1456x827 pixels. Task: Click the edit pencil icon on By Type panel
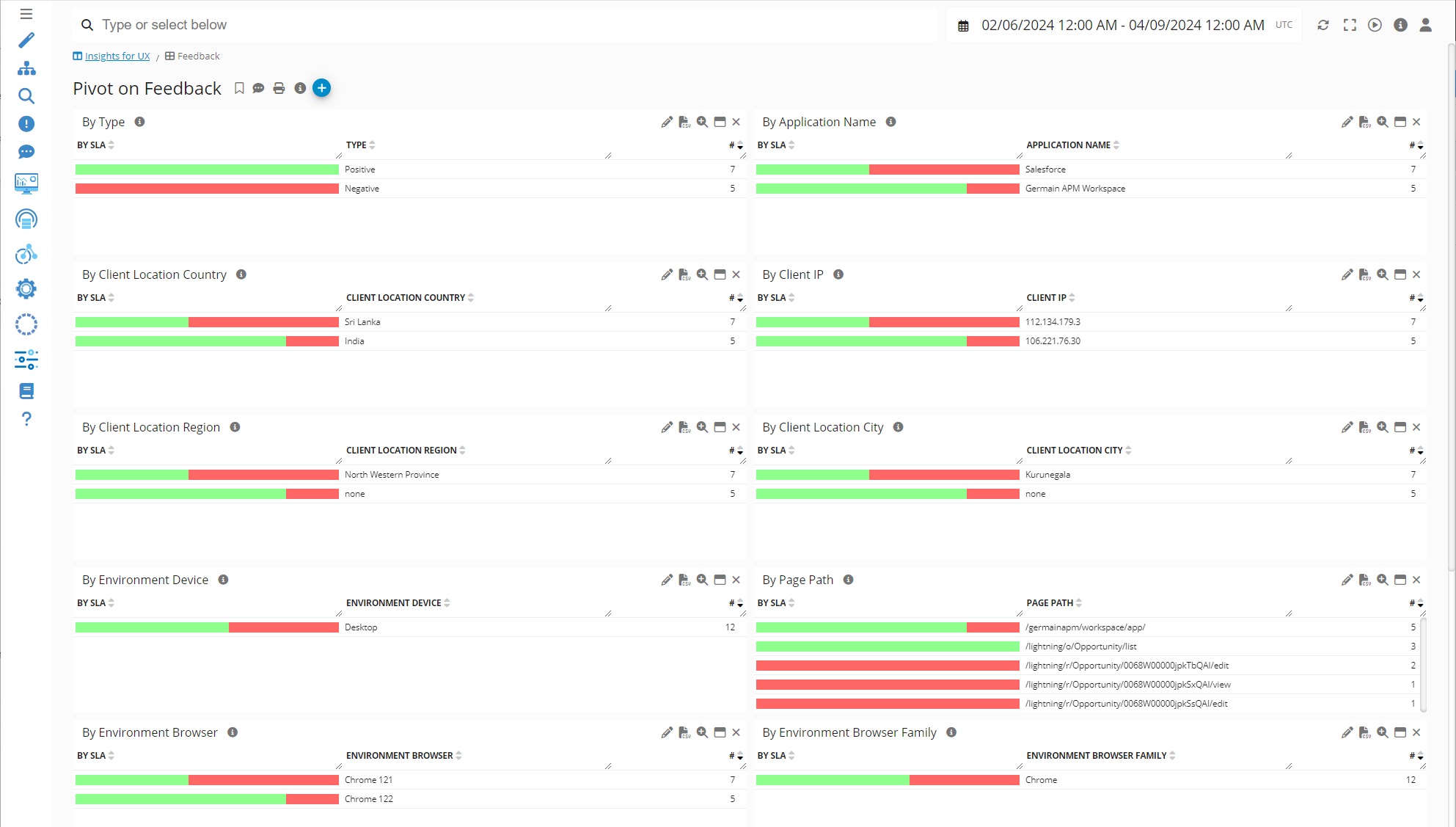[667, 122]
